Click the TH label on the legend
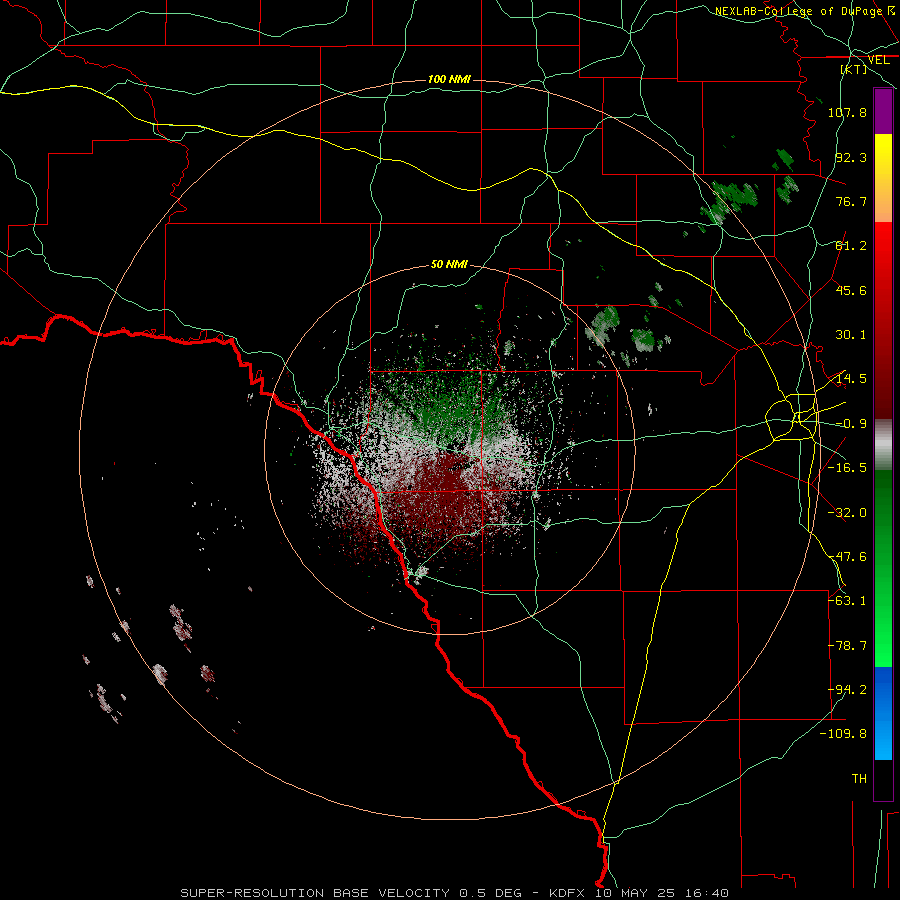Screen dimensions: 900x900 [859, 779]
